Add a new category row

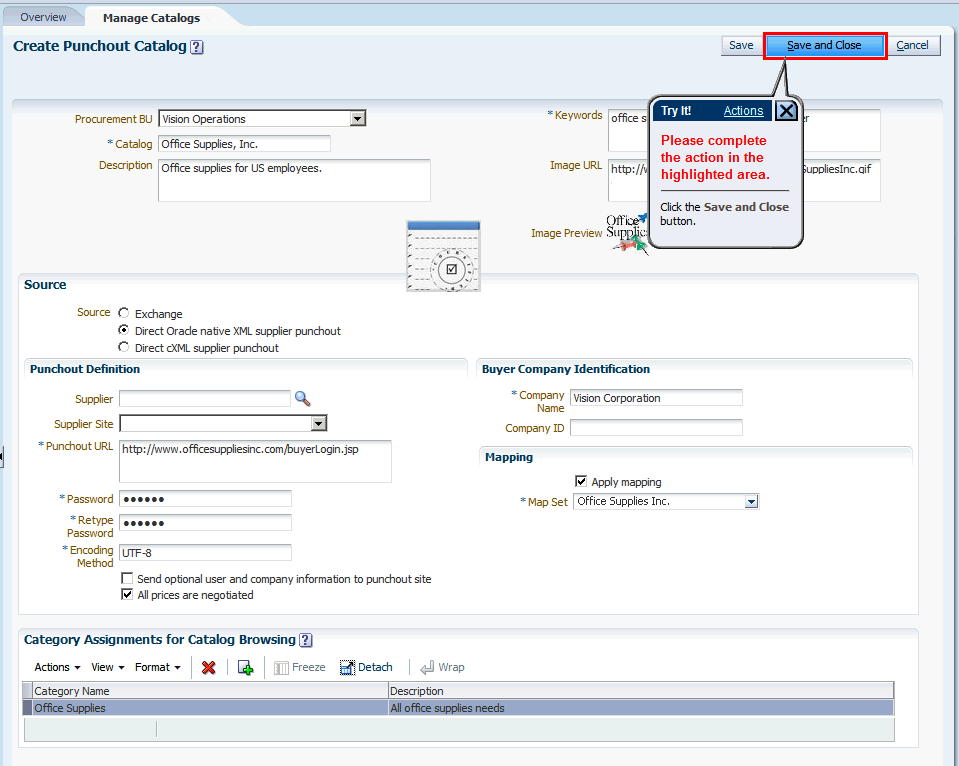(245, 667)
